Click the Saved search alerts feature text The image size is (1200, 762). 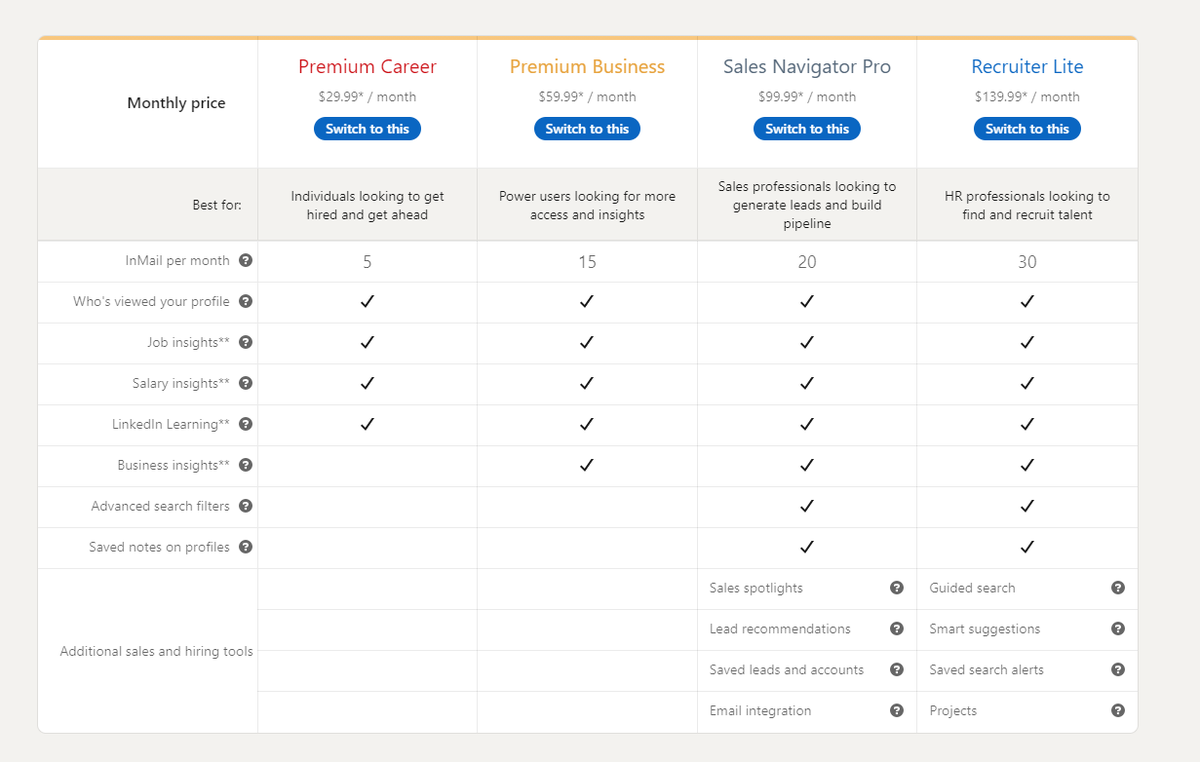tap(986, 670)
